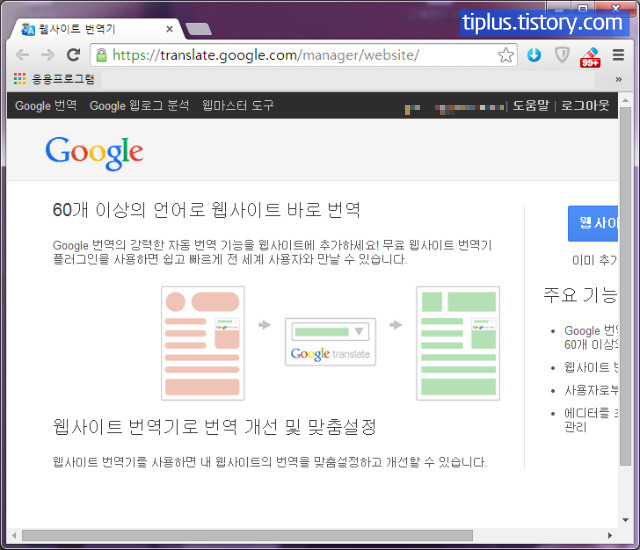Click the horizontal scrollbar thumb
This screenshot has height=550, width=640.
(247, 535)
